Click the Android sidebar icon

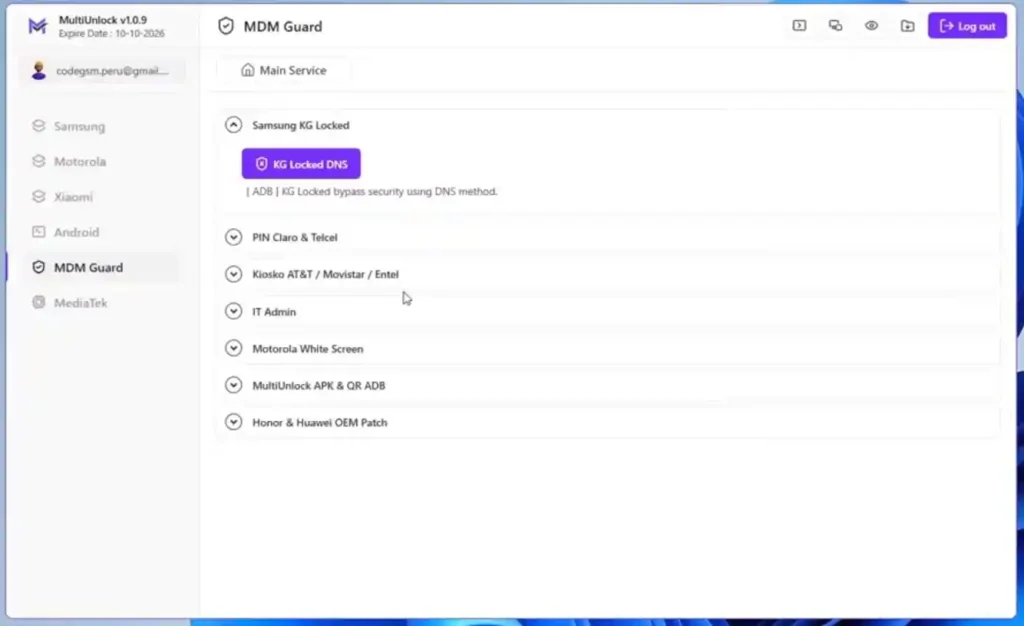pyautogui.click(x=39, y=231)
